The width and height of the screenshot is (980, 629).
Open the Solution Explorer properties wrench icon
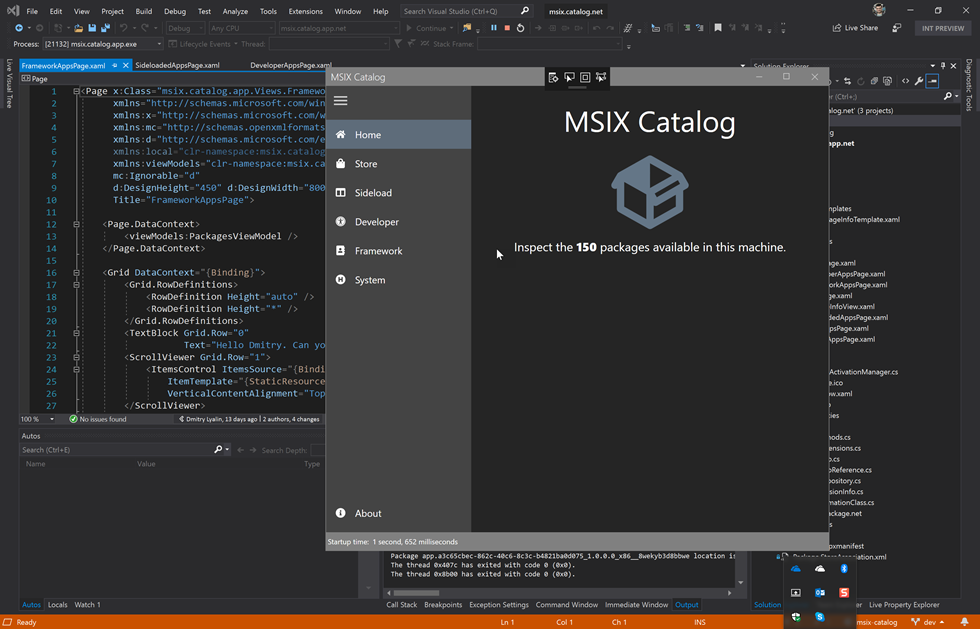[x=919, y=81]
